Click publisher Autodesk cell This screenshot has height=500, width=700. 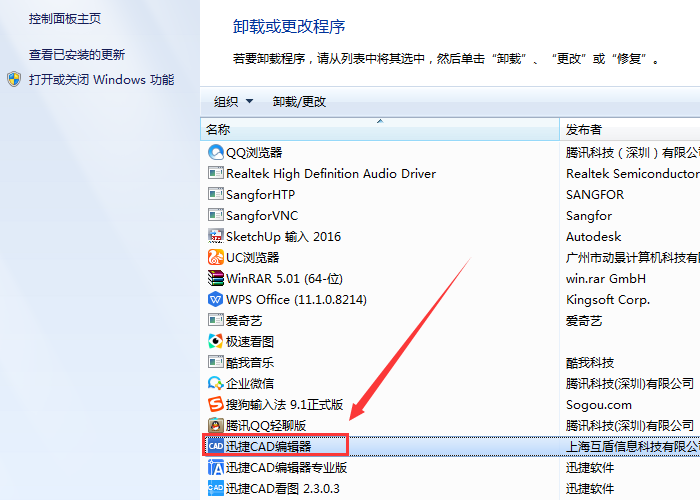pos(593,237)
